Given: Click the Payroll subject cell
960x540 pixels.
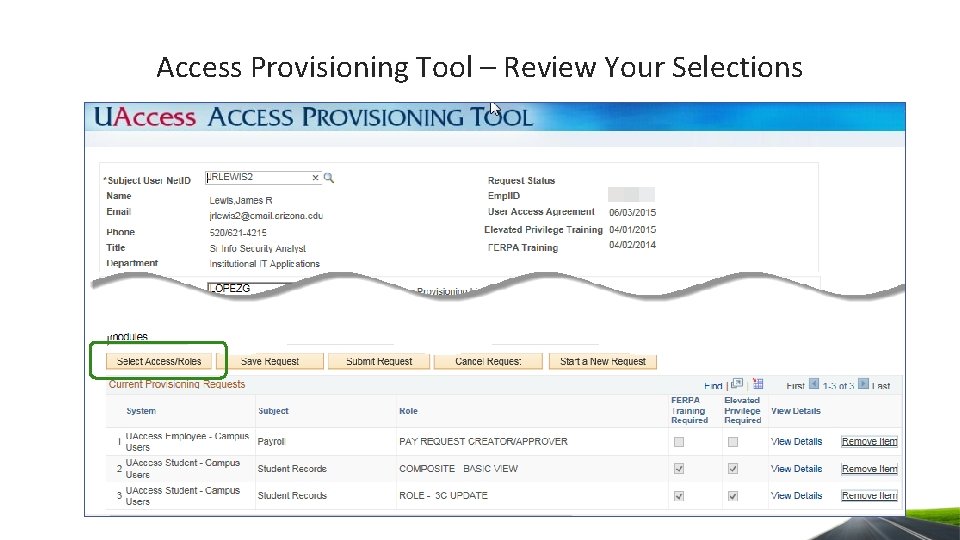Looking at the screenshot, I should pos(271,441).
